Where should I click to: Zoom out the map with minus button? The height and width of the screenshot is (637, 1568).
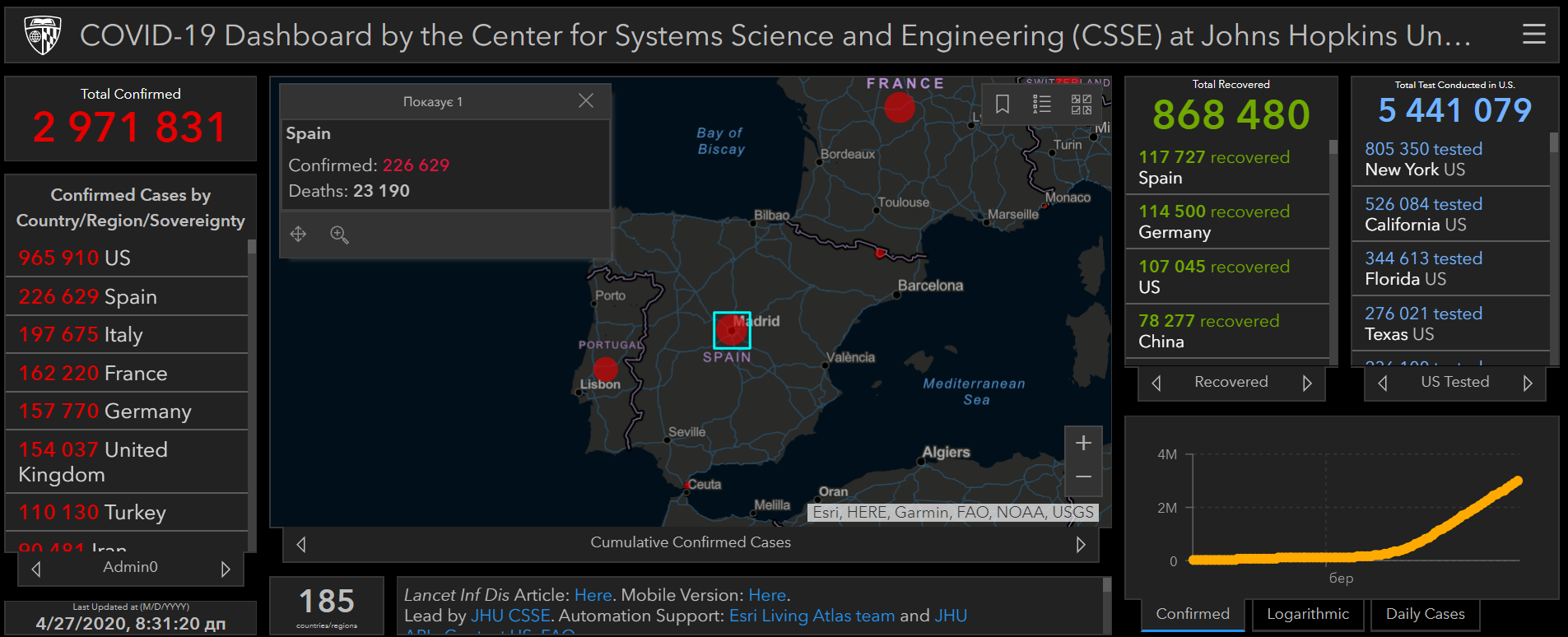[1083, 477]
